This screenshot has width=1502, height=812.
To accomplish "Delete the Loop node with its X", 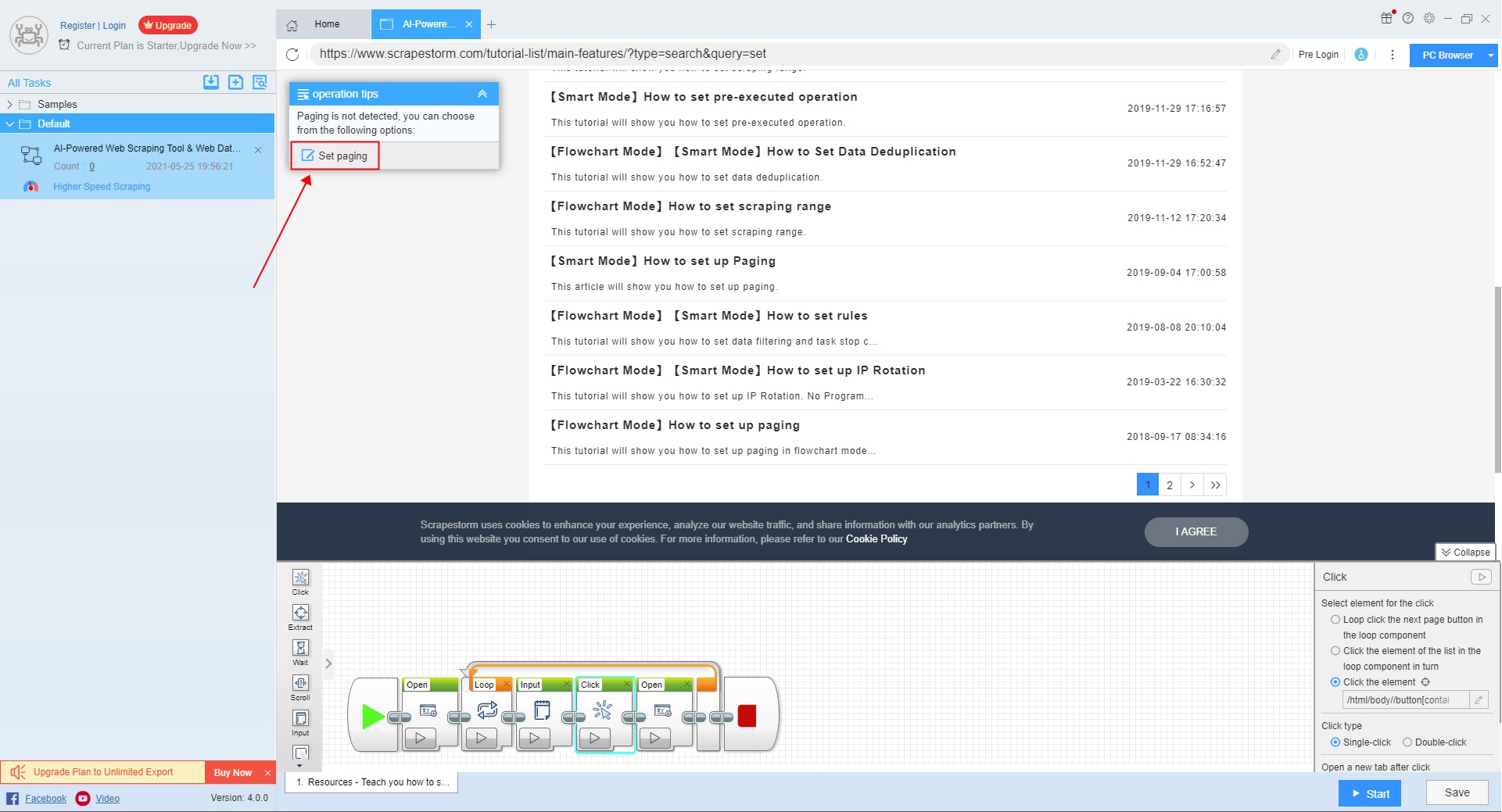I will (x=506, y=684).
